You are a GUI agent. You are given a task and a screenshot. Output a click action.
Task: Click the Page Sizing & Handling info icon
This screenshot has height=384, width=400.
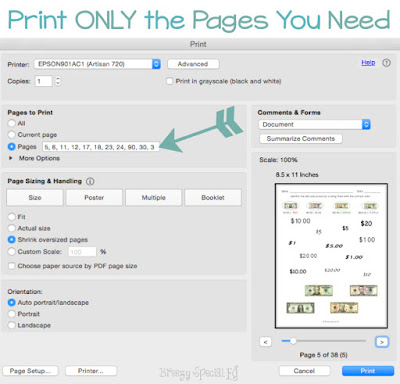tap(90, 181)
